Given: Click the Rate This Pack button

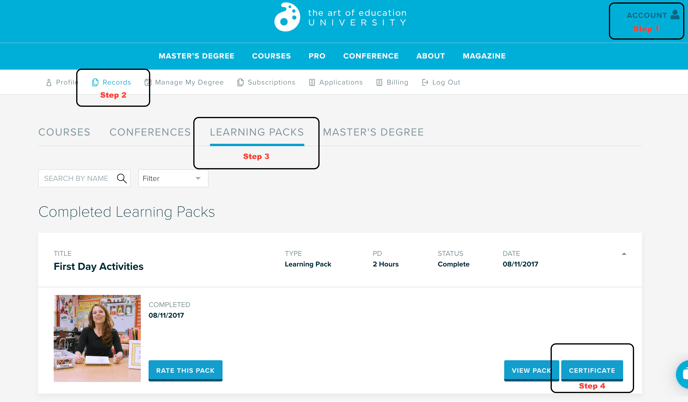Looking at the screenshot, I should pos(185,370).
